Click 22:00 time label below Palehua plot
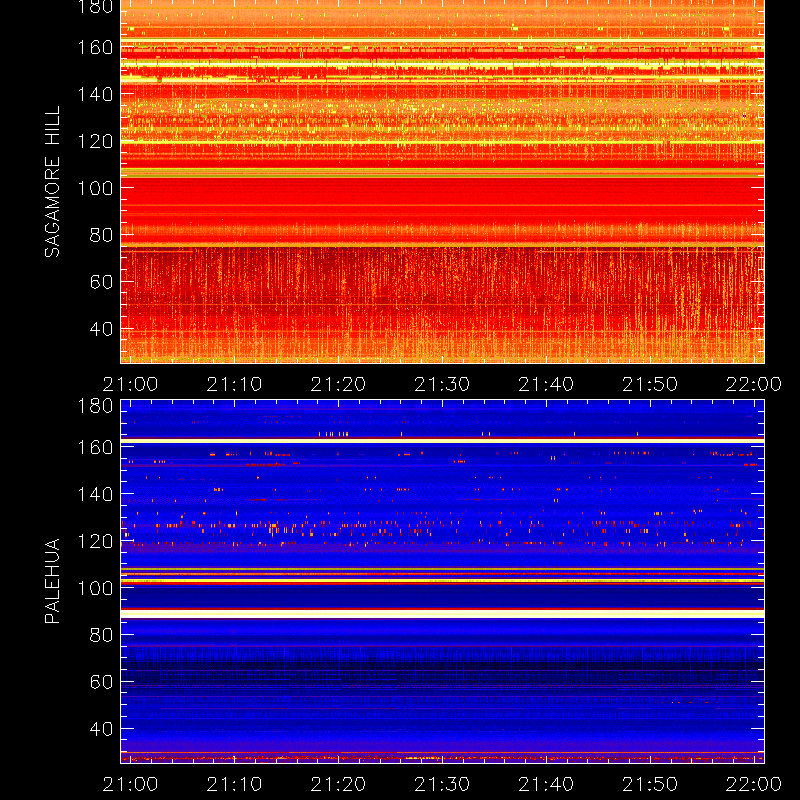This screenshot has height=800, width=800. [x=754, y=784]
